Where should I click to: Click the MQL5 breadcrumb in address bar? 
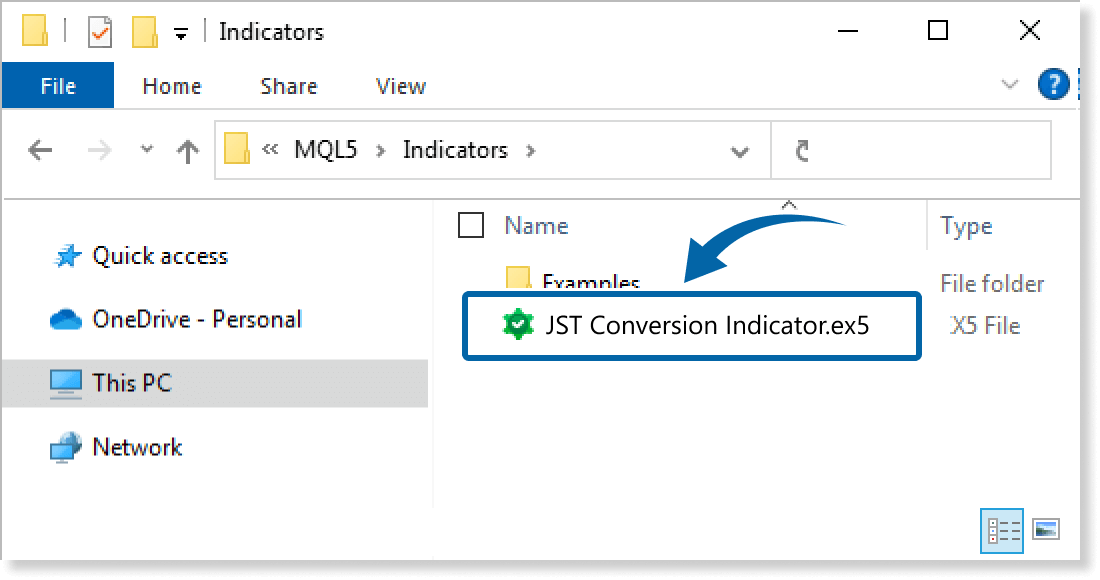[x=325, y=150]
